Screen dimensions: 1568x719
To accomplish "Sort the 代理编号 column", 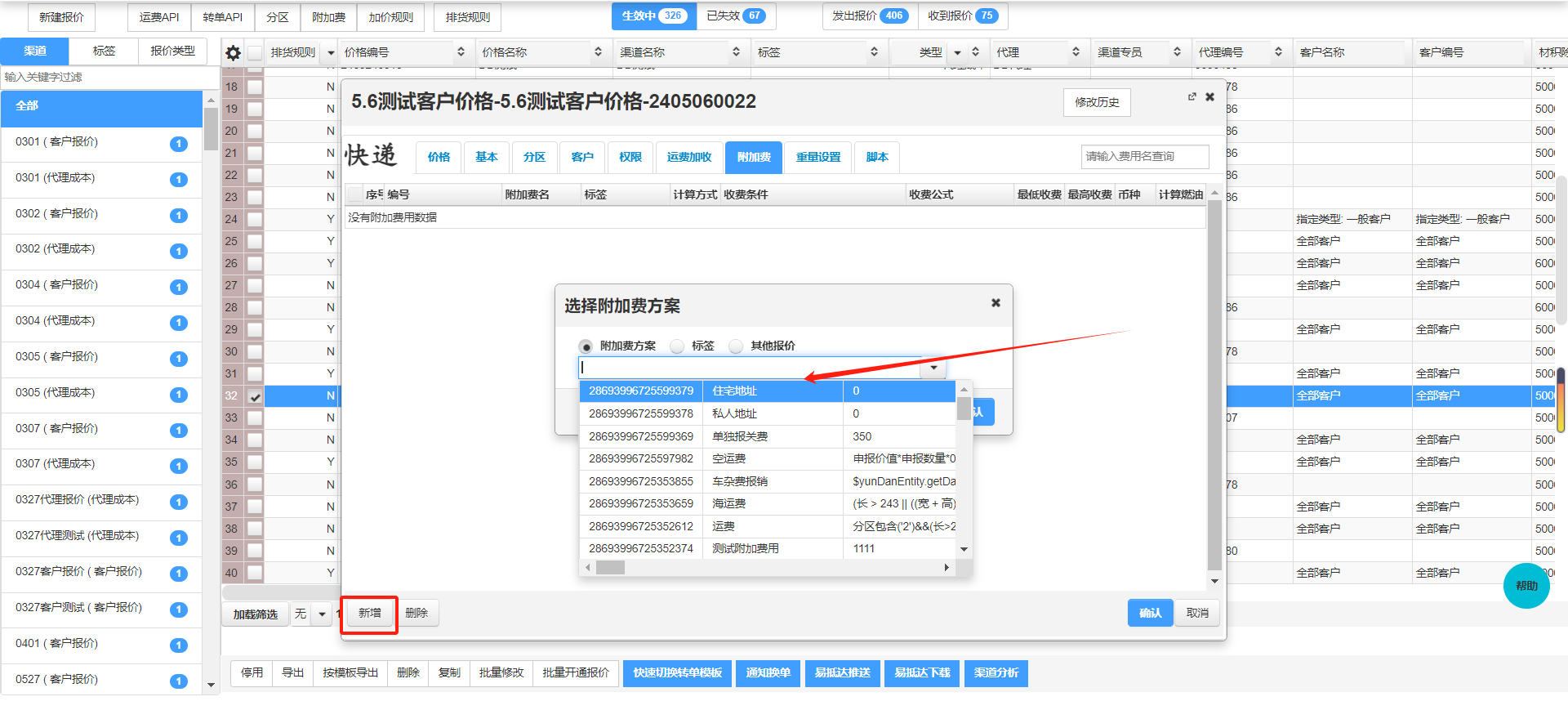I will click(x=1278, y=52).
